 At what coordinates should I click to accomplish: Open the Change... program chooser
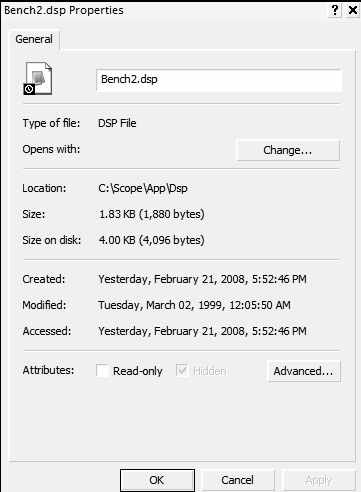(x=288, y=150)
